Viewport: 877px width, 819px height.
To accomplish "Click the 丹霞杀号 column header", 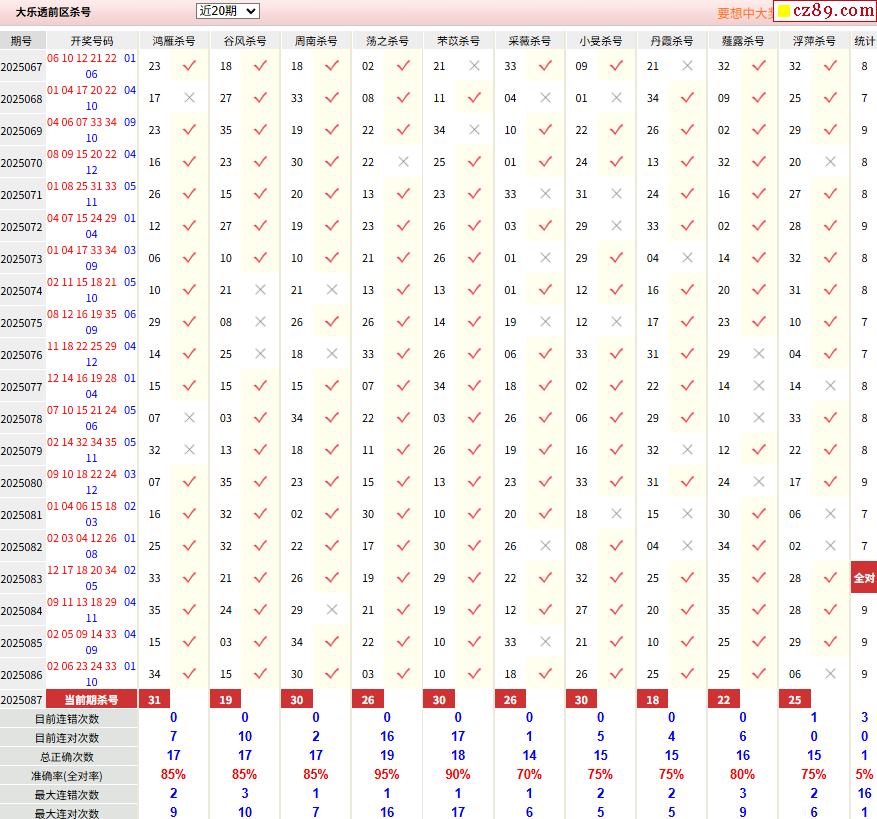I will (672, 41).
